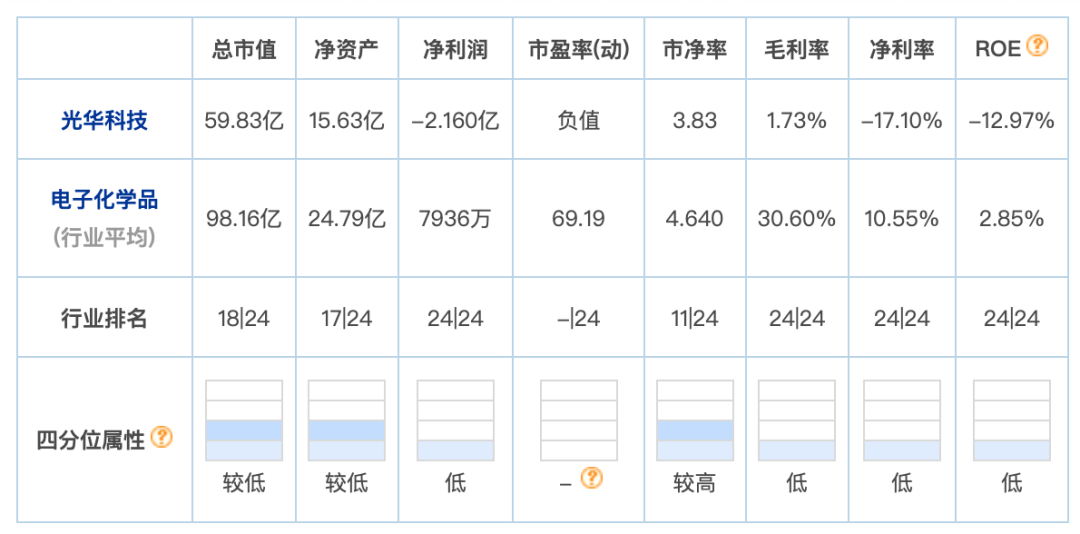This screenshot has height=534, width=1080.
Task: Click the 净资产 column header
Action: point(347,48)
